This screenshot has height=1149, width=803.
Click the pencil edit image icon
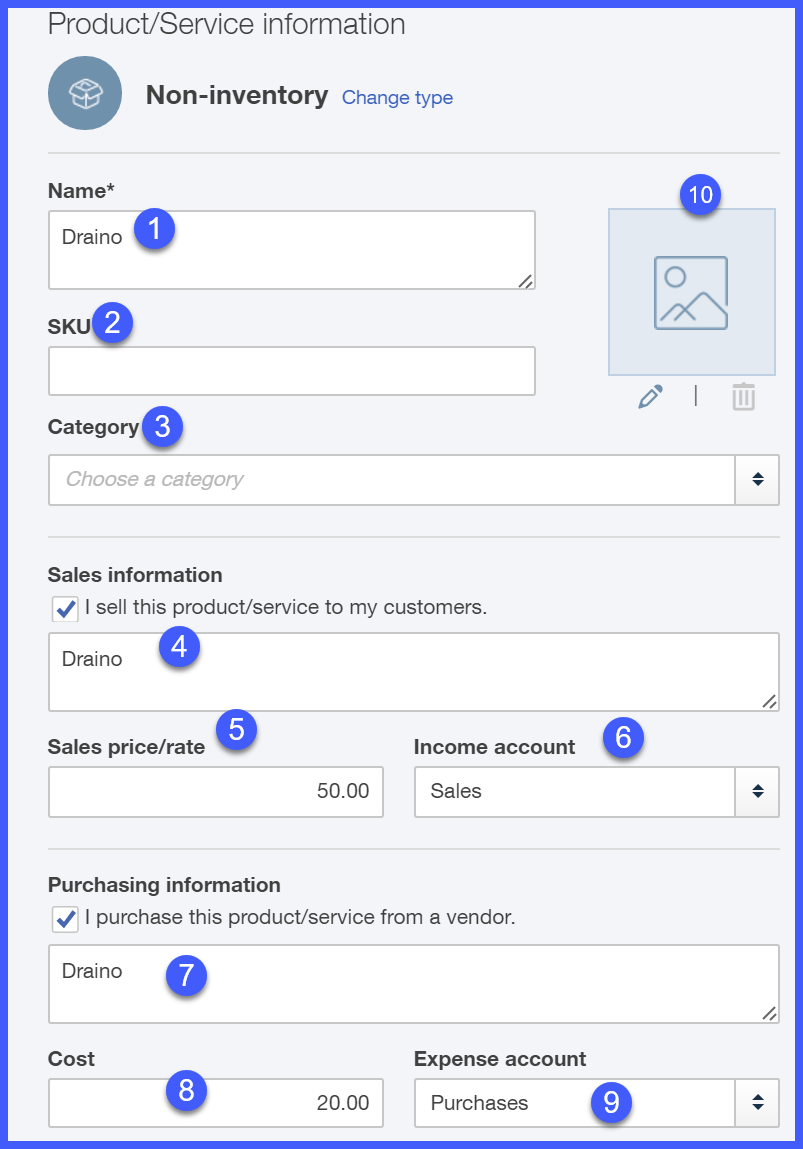(x=651, y=396)
